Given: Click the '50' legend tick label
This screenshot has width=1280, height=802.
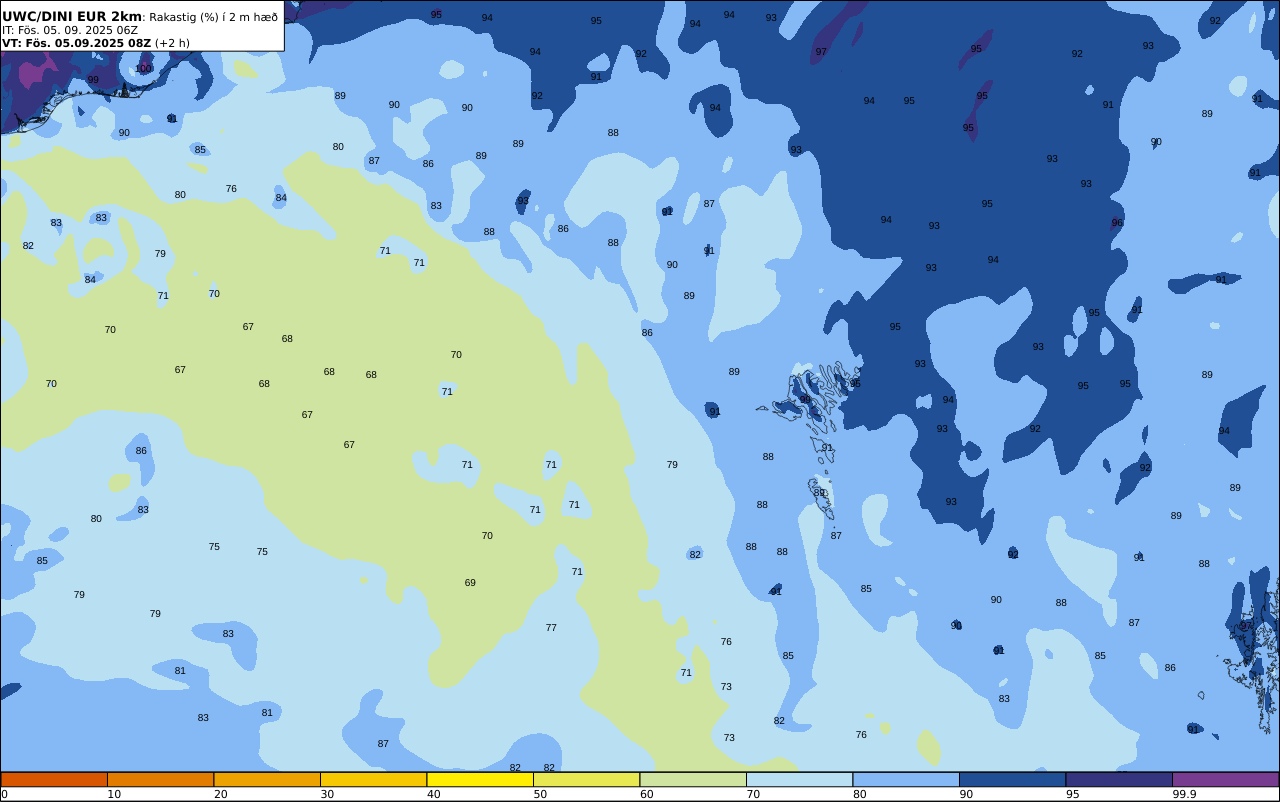Looking at the screenshot, I should click(x=540, y=794).
